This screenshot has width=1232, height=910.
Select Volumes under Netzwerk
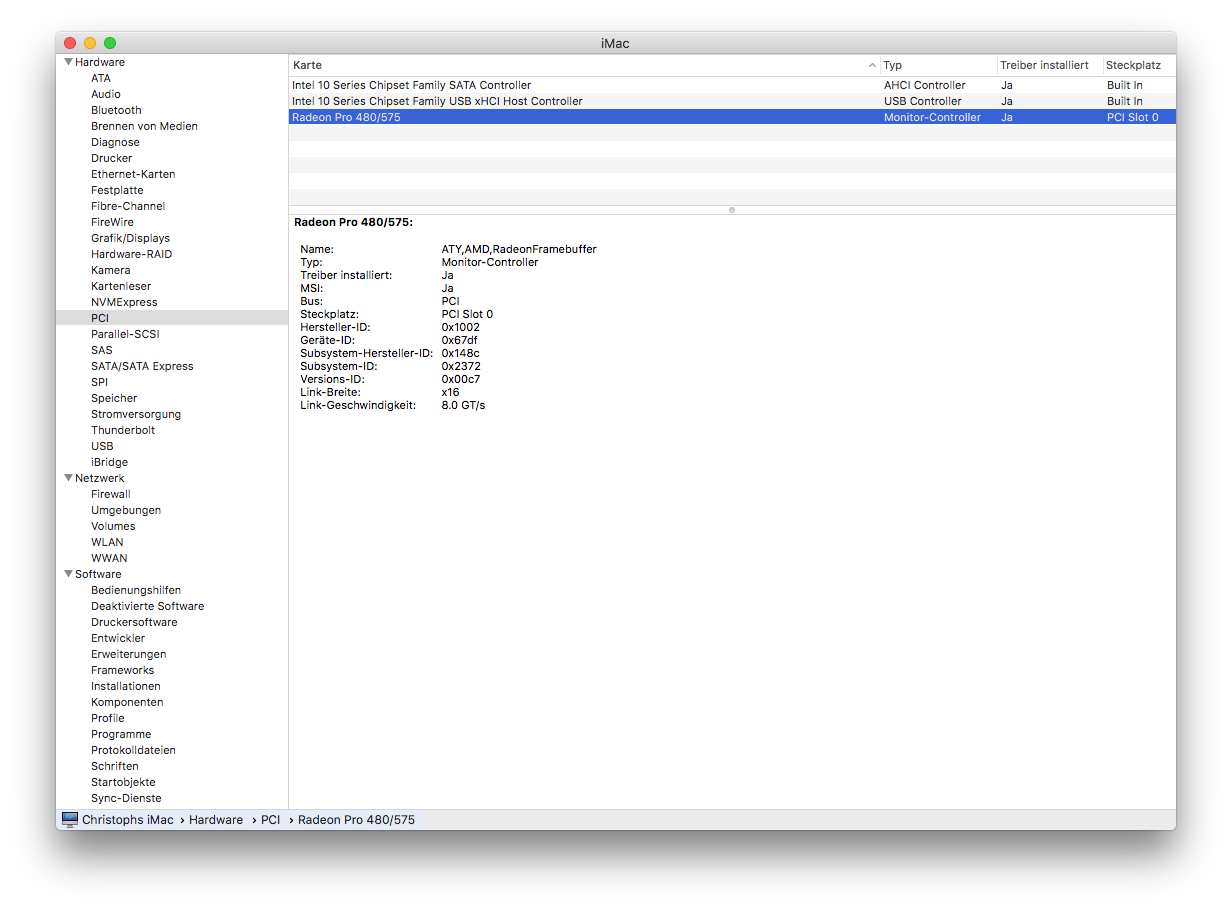(113, 526)
